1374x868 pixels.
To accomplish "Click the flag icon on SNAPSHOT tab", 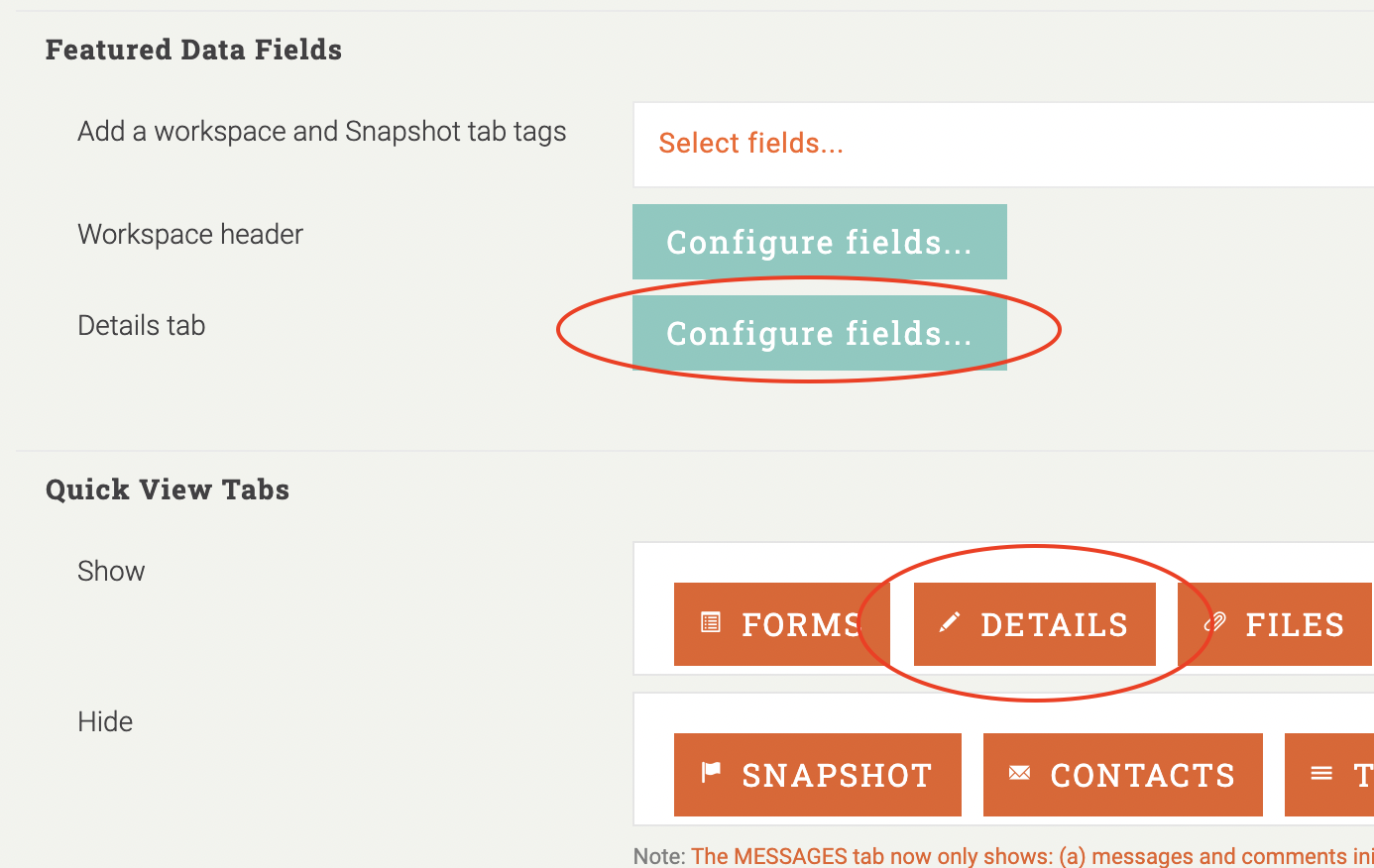I will click(x=711, y=773).
